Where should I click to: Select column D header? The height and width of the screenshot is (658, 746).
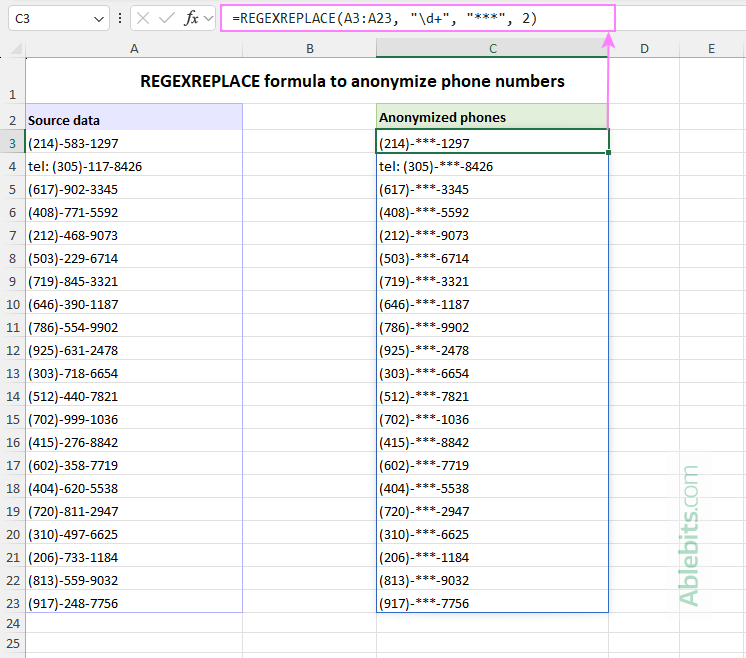click(x=644, y=49)
